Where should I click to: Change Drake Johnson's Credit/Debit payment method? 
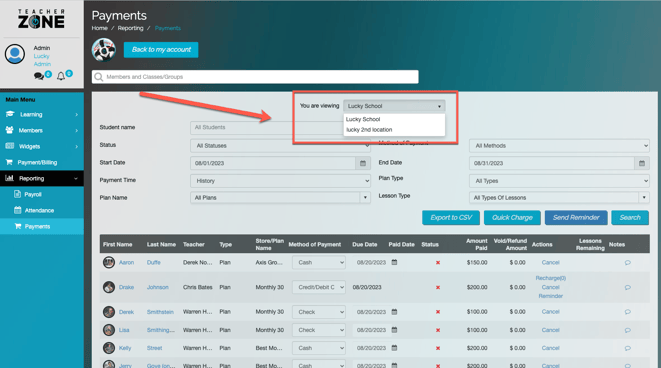coord(319,287)
